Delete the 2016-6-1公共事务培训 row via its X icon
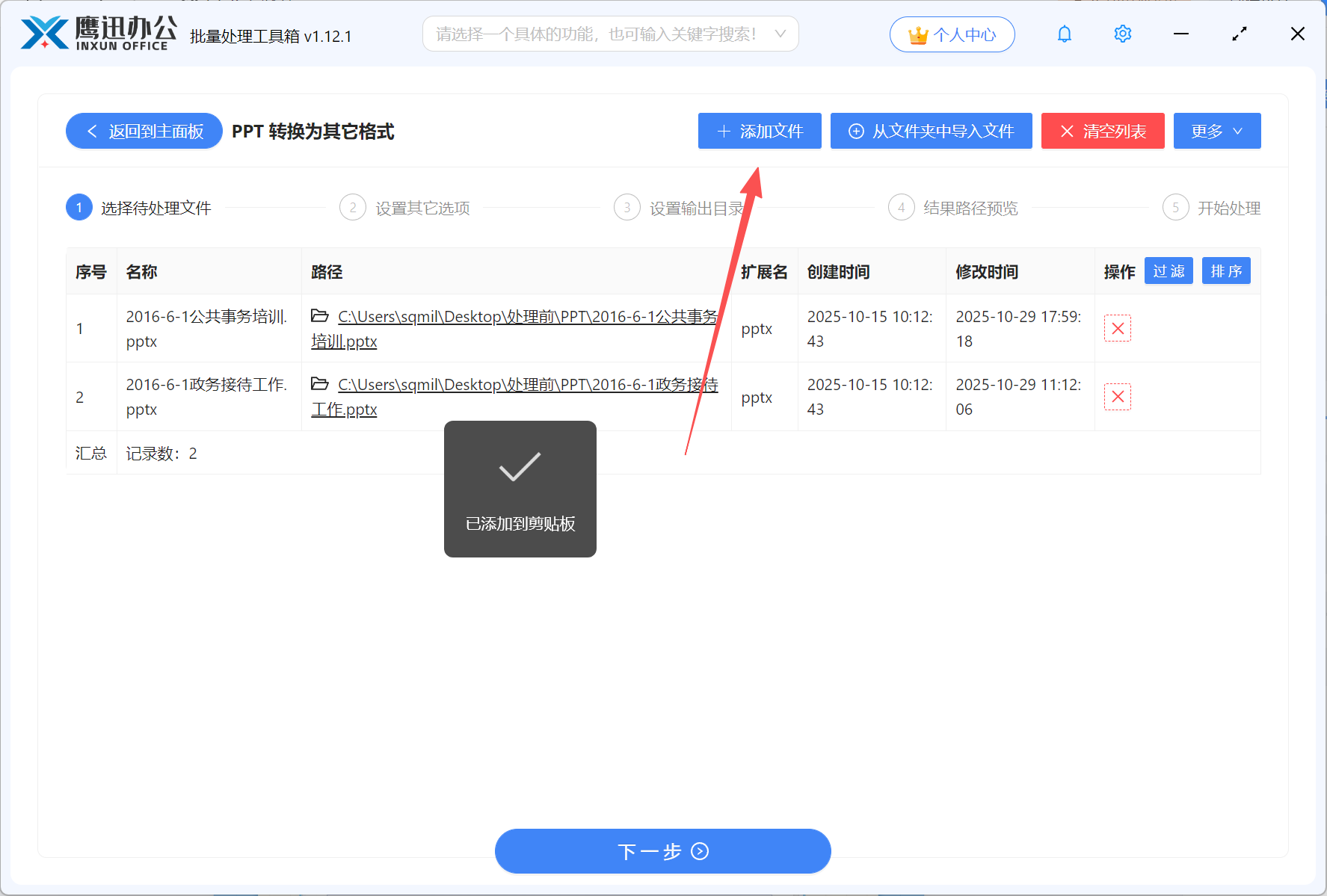The height and width of the screenshot is (896, 1327). [x=1118, y=328]
